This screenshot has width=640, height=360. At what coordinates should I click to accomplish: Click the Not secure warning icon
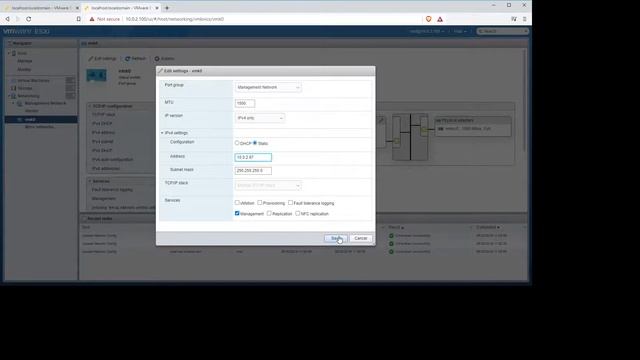92,19
